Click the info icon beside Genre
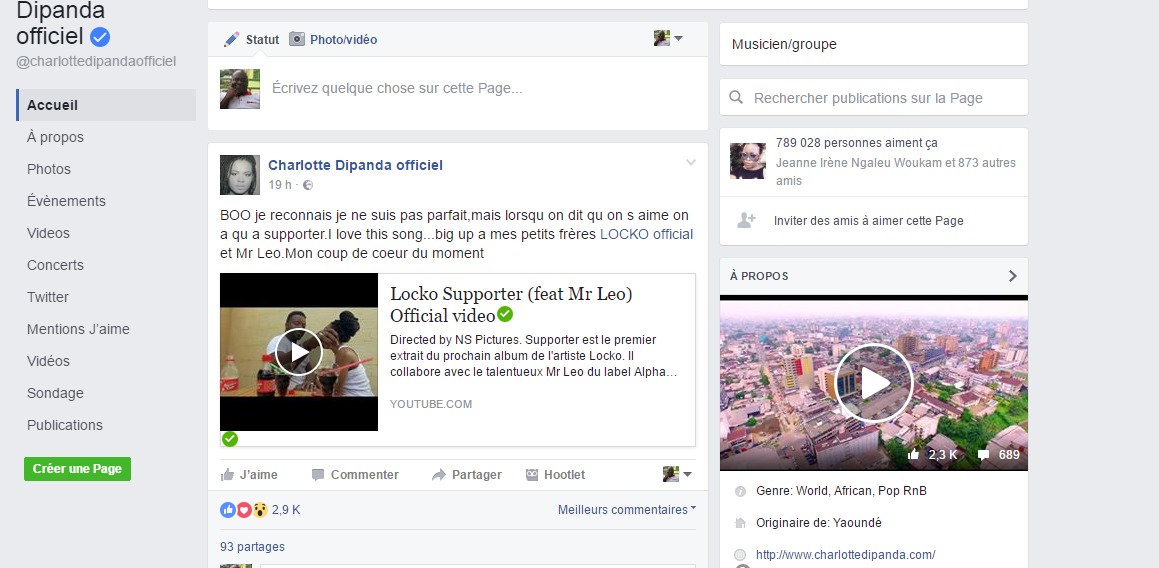The width and height of the screenshot is (1159, 568). point(740,491)
